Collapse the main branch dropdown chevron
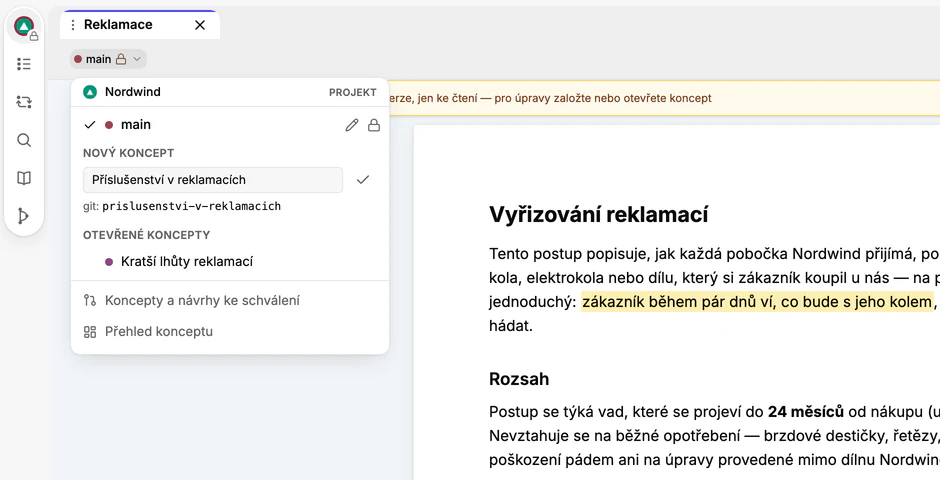This screenshot has height=480, width=940. point(137,59)
